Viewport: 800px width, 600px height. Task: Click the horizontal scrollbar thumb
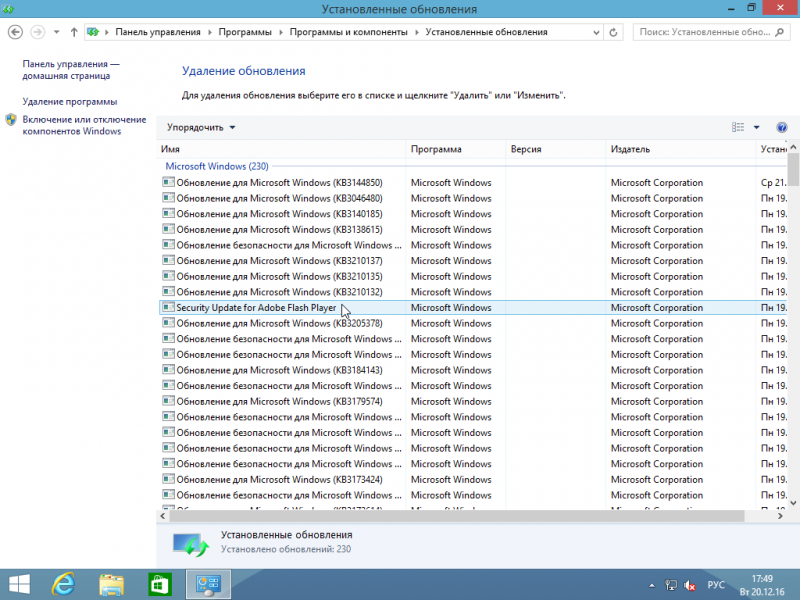[x=457, y=516]
